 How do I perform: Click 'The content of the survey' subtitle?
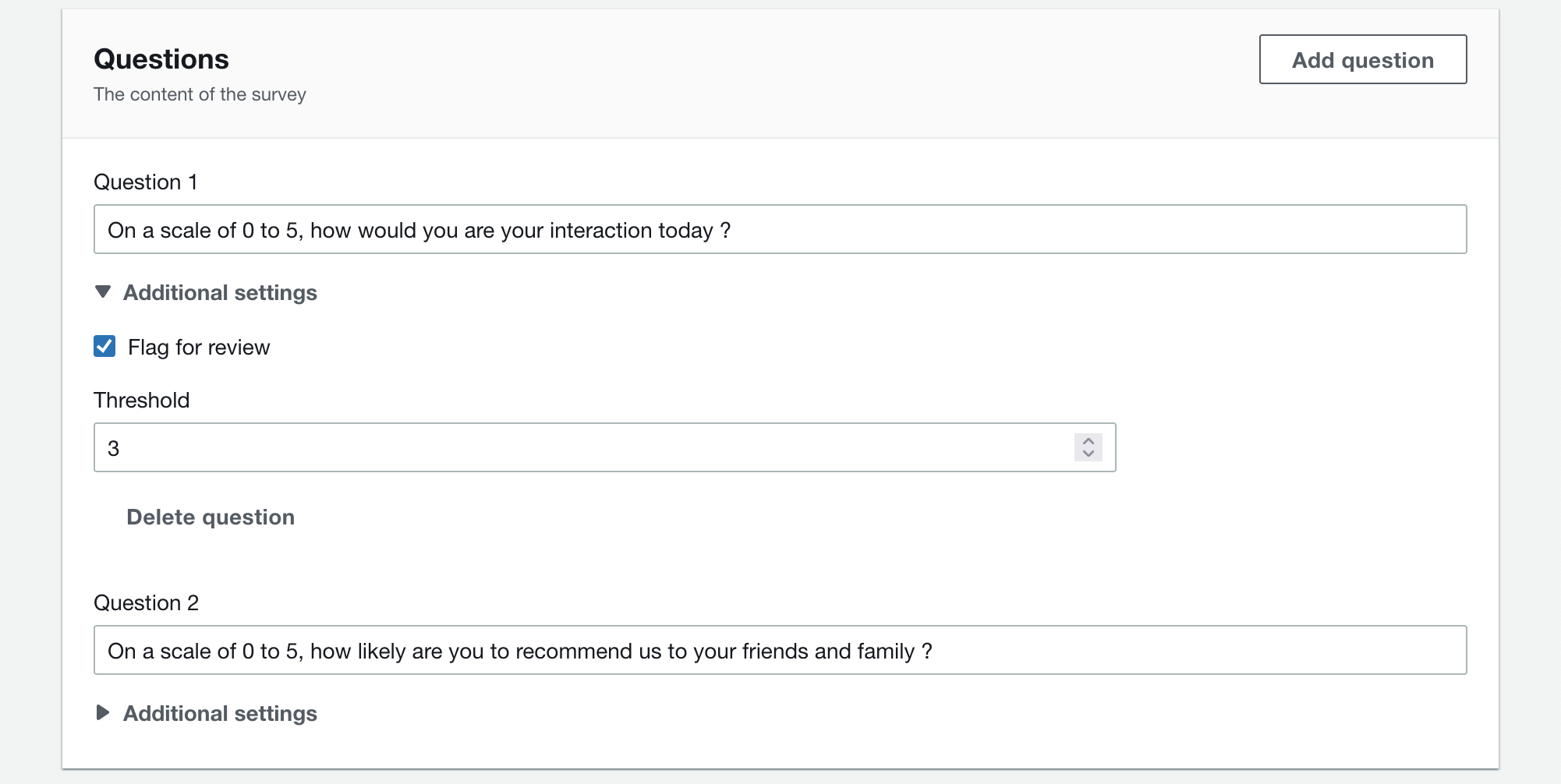click(x=200, y=94)
